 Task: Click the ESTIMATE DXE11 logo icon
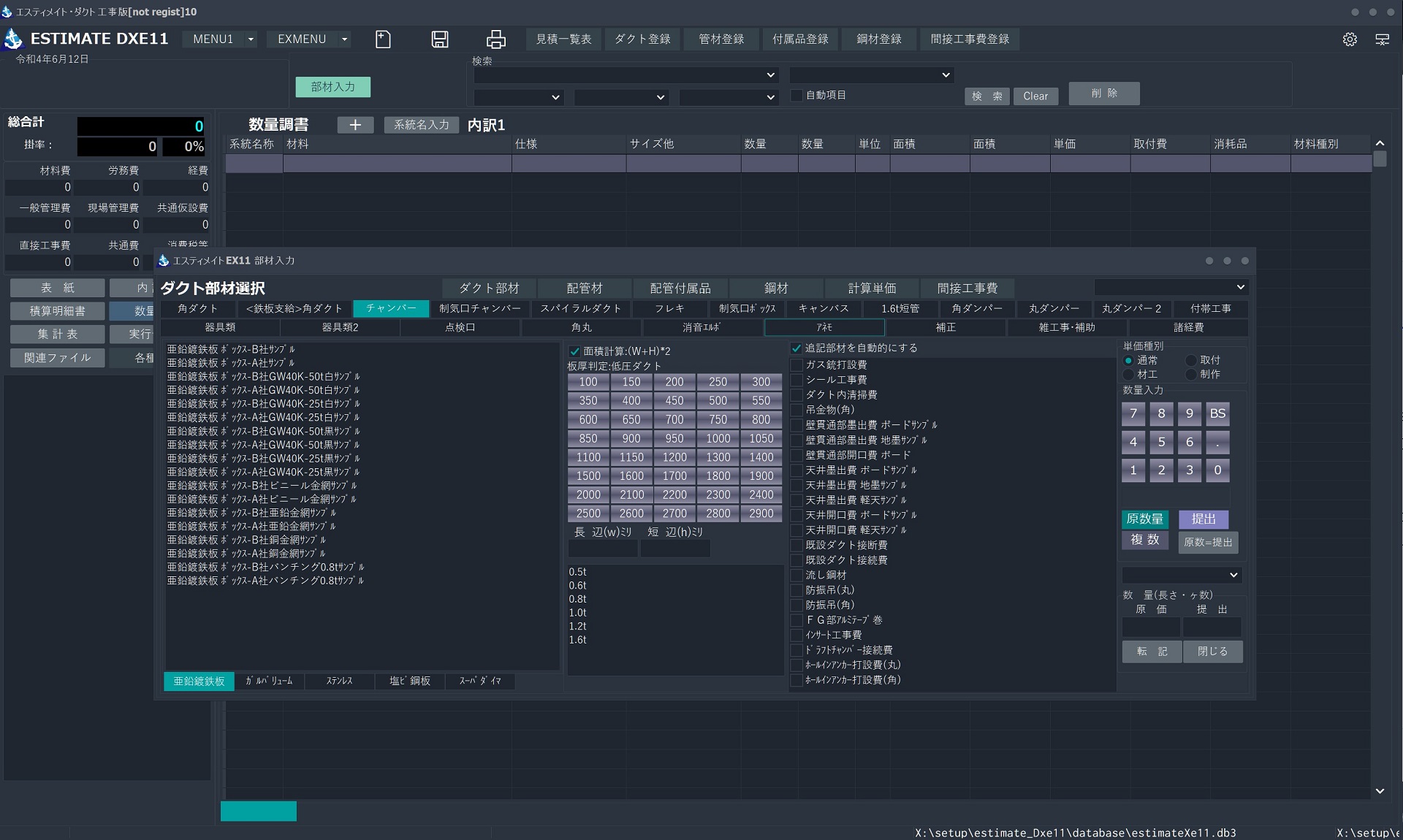pyautogui.click(x=13, y=39)
